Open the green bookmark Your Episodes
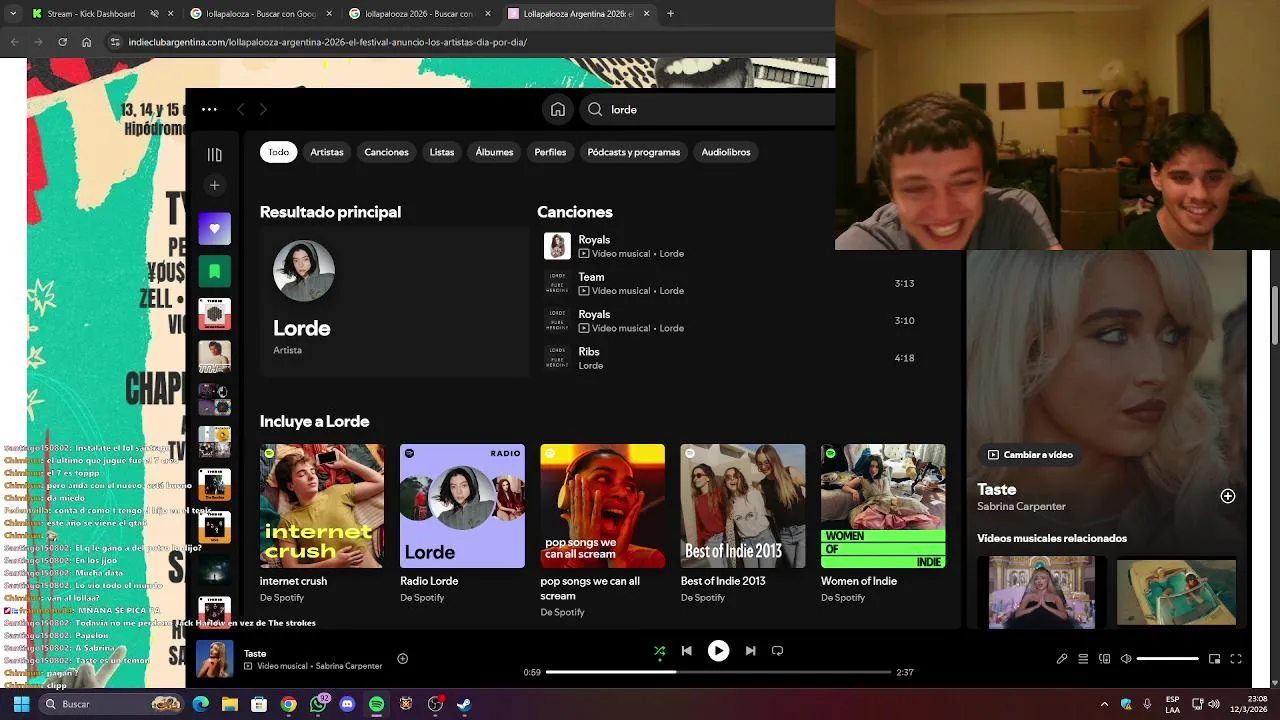 point(214,271)
